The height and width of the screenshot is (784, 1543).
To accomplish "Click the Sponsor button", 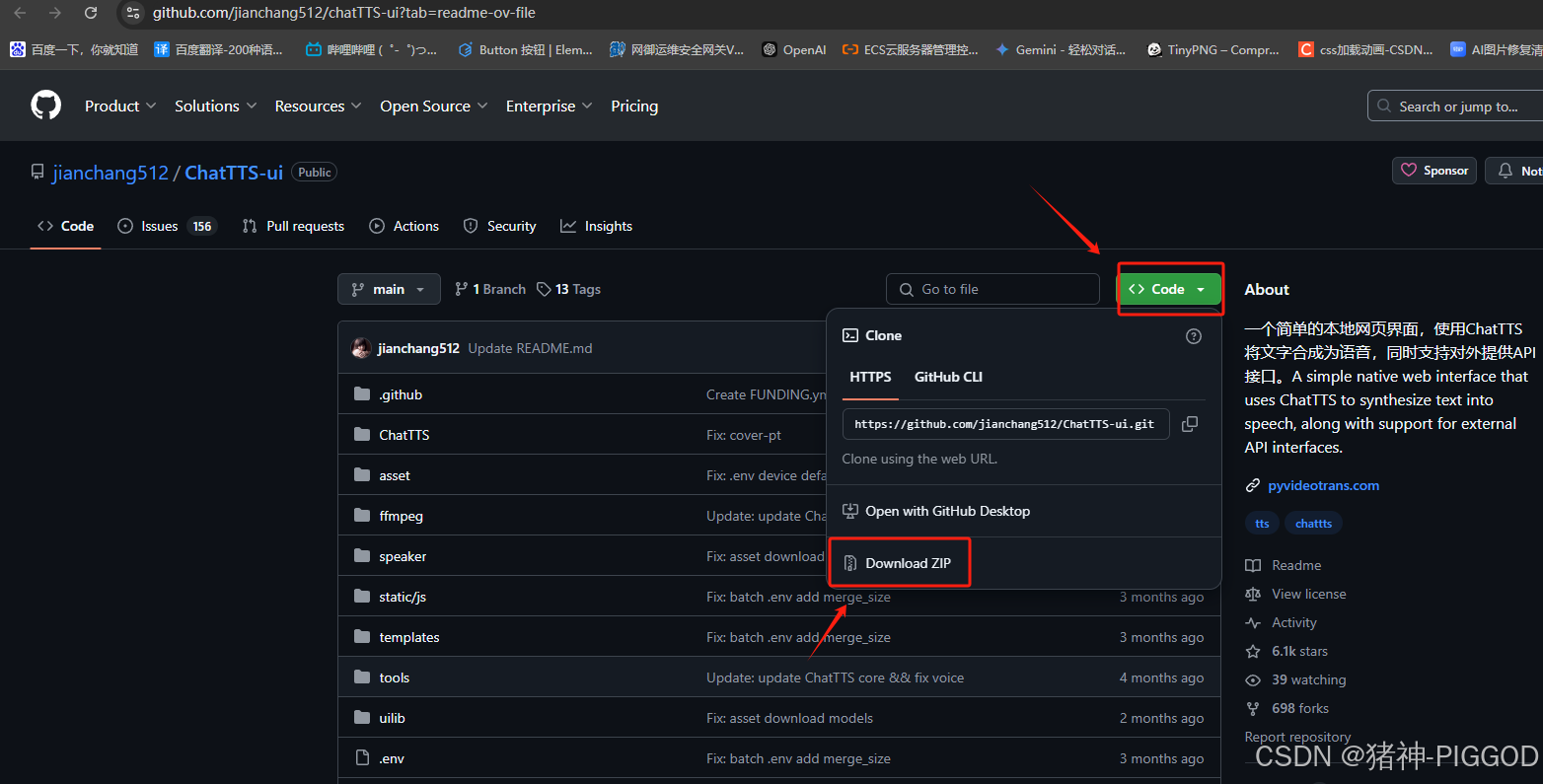I will tap(1434, 171).
